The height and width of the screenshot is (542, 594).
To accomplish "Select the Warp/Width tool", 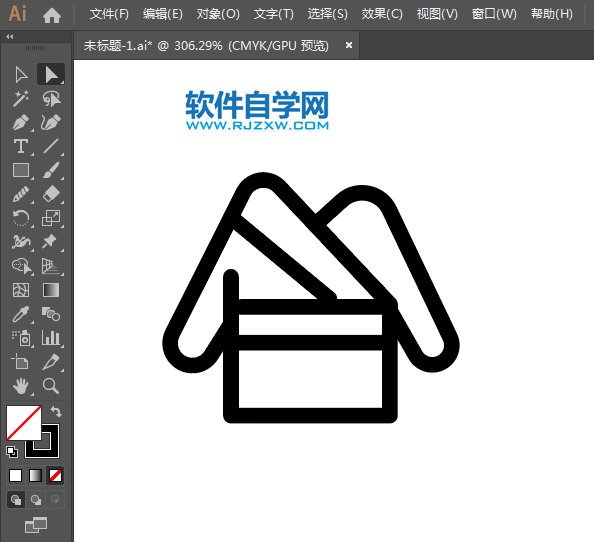I will point(21,242).
